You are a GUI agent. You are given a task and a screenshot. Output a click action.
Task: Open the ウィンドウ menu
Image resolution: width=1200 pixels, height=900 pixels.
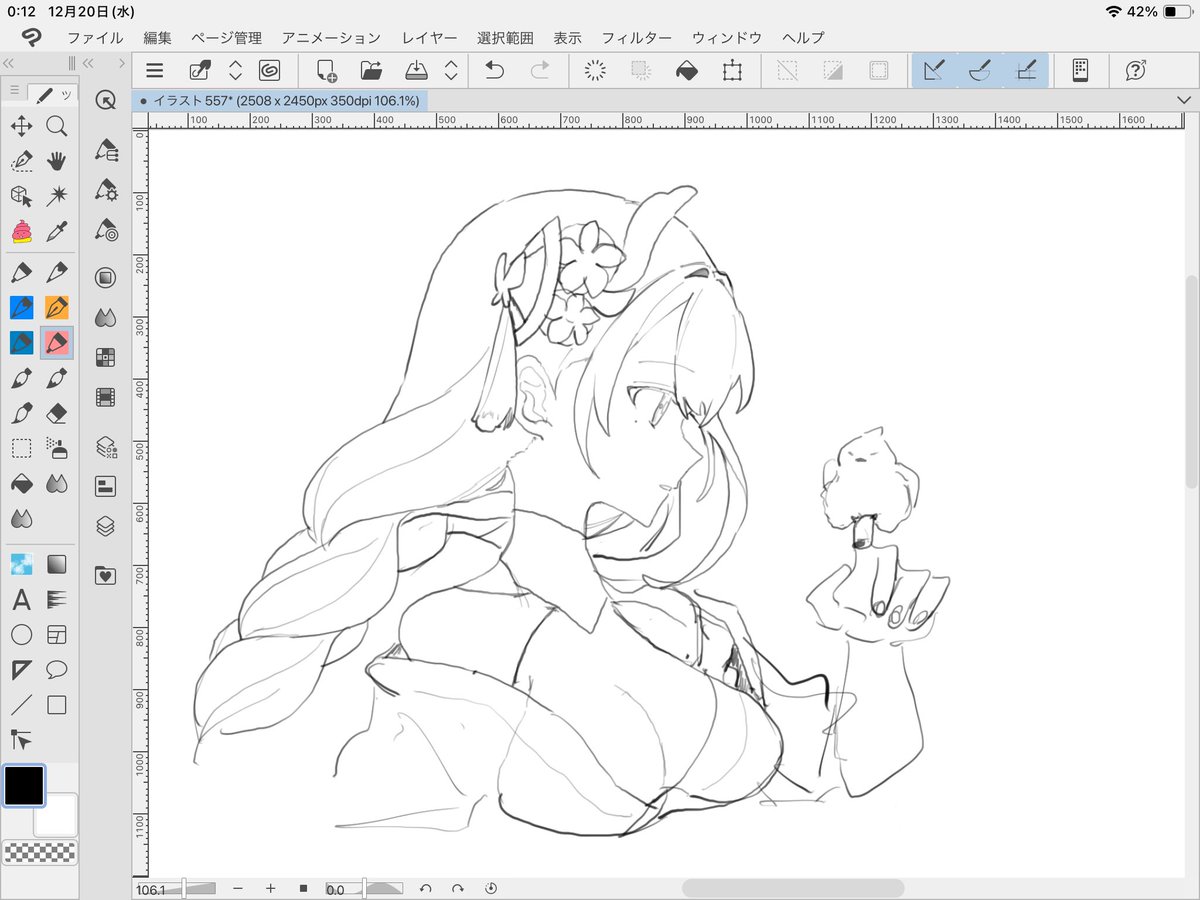[727, 37]
